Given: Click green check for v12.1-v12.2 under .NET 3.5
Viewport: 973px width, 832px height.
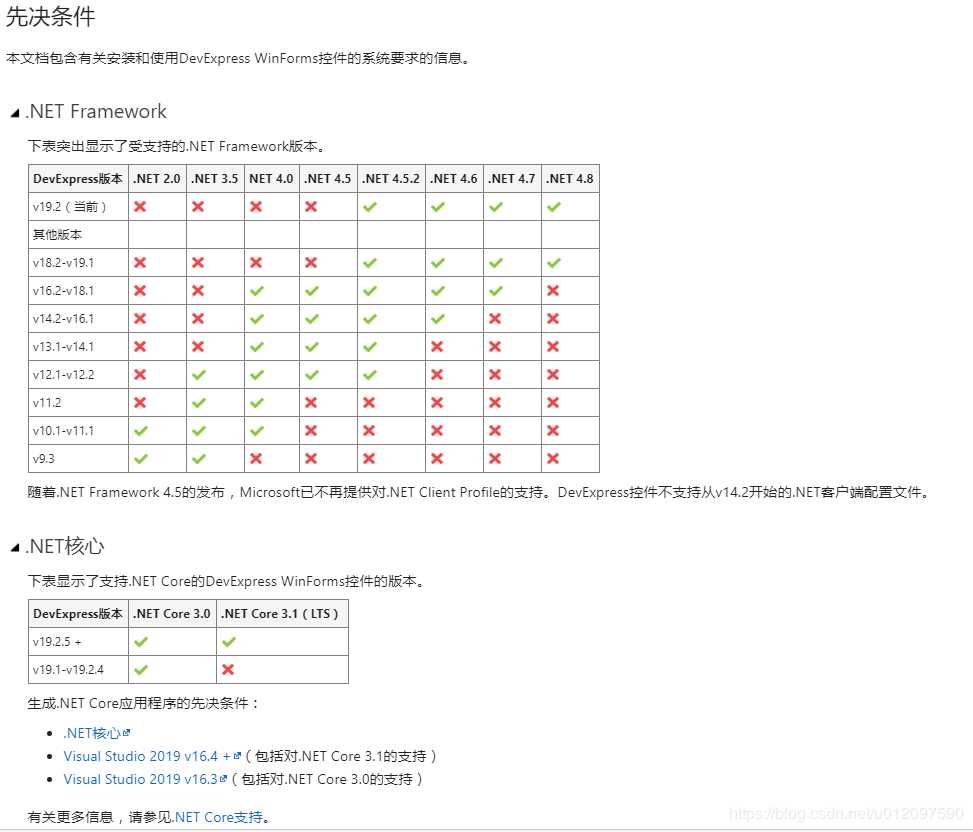Looking at the screenshot, I should (x=199, y=374).
